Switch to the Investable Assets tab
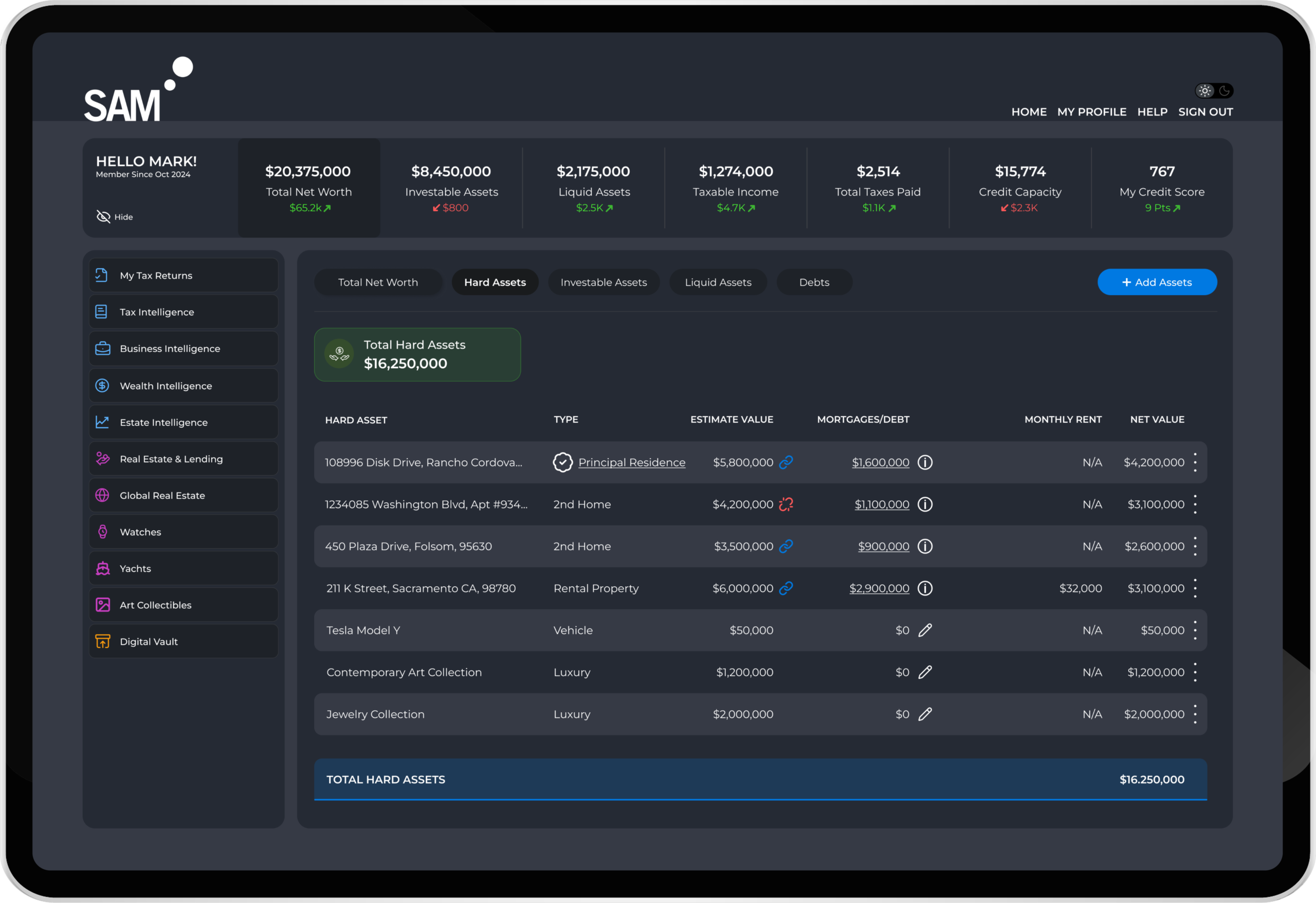1316x903 pixels. pos(604,282)
